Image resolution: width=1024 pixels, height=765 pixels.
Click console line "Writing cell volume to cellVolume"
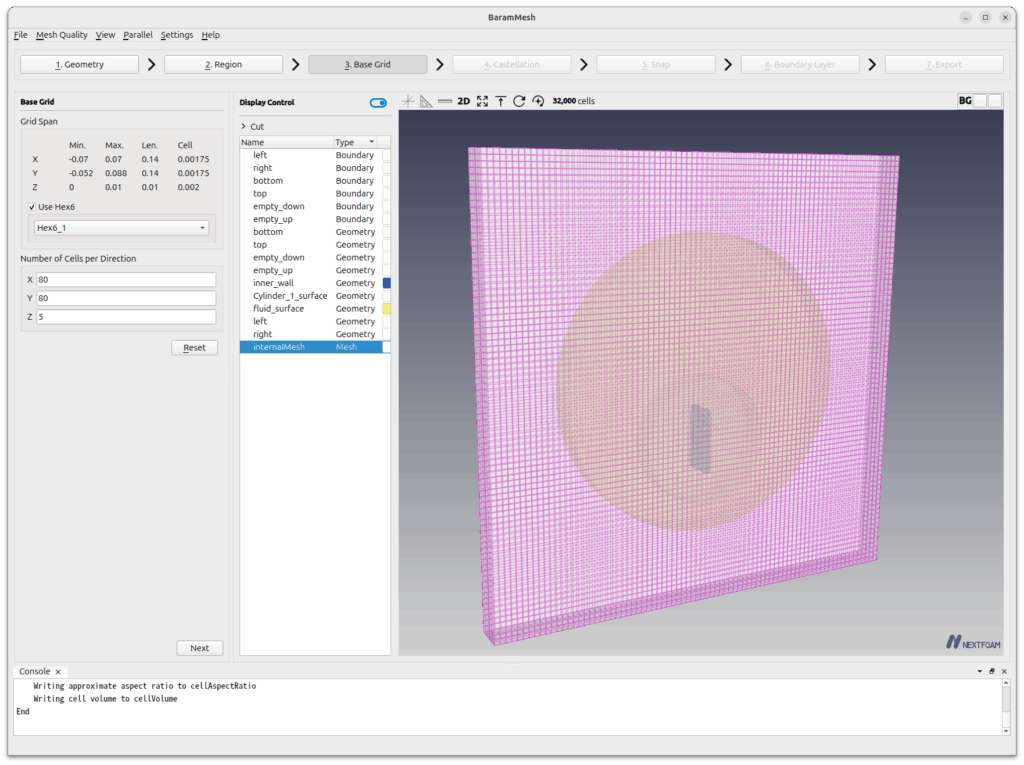pyautogui.click(x=105, y=699)
